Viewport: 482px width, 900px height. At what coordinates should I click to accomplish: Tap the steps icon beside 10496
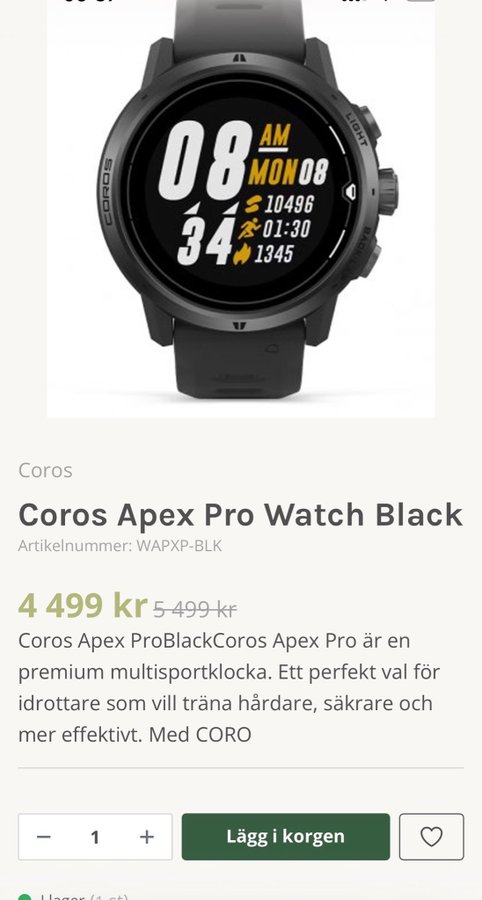point(253,203)
